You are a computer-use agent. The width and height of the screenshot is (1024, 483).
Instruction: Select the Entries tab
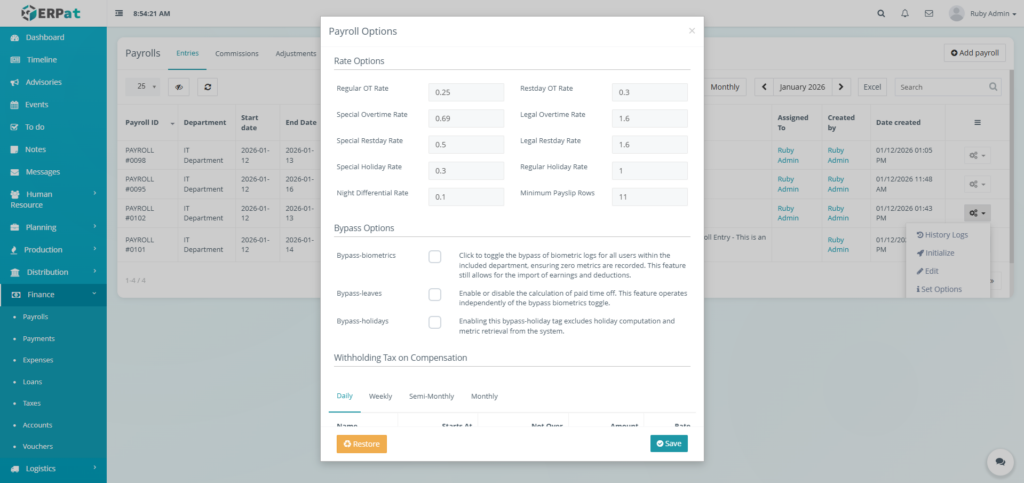(187, 54)
